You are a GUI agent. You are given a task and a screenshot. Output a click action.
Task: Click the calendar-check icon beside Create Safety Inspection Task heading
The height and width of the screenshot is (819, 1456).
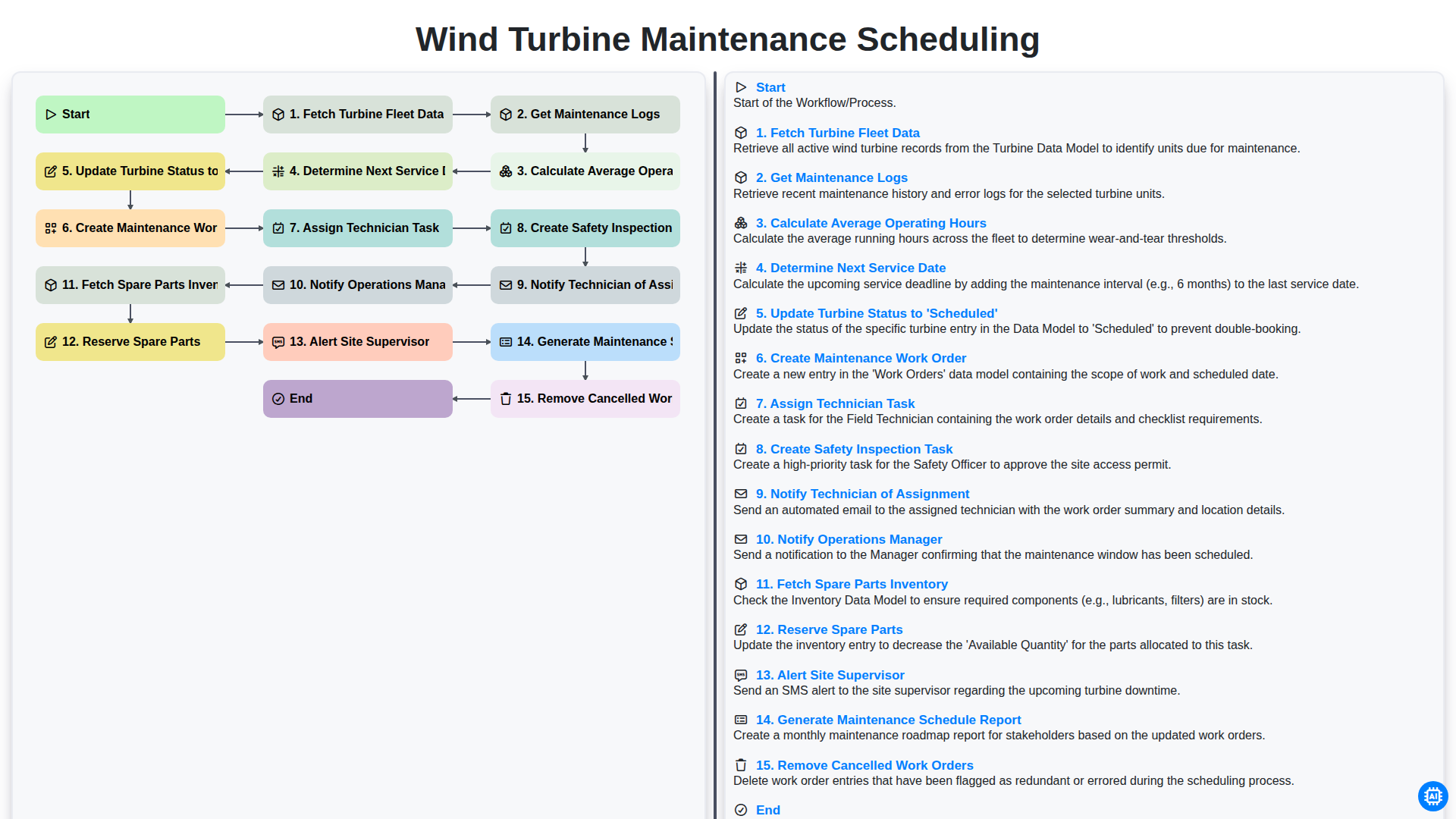click(741, 449)
